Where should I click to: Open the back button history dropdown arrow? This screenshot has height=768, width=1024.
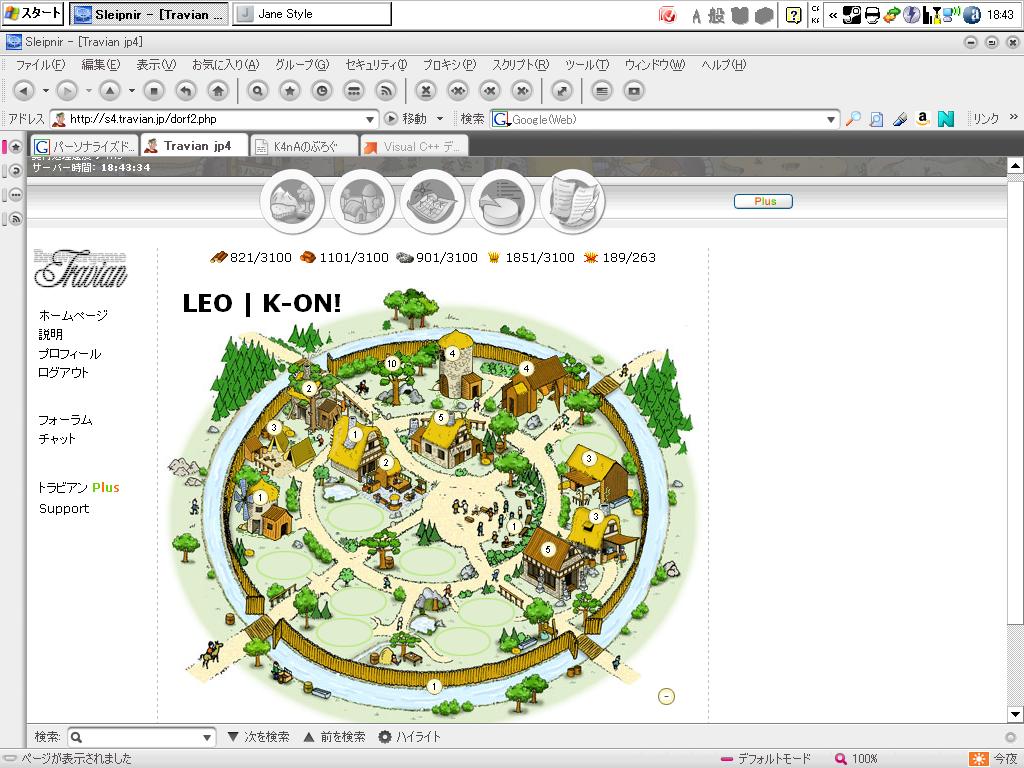pyautogui.click(x=45, y=91)
